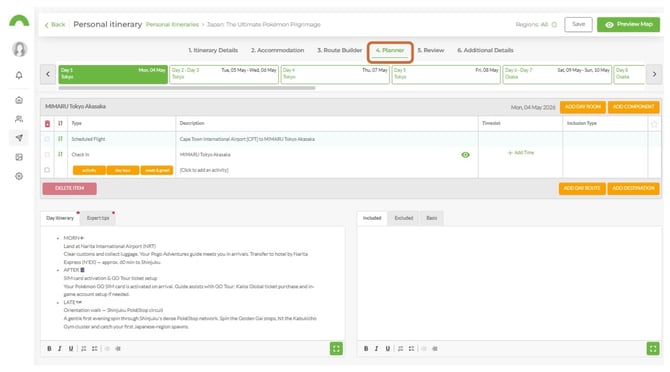Tick the Scheduled Flight row checkbox
This screenshot has height=372, width=670.
click(47, 139)
